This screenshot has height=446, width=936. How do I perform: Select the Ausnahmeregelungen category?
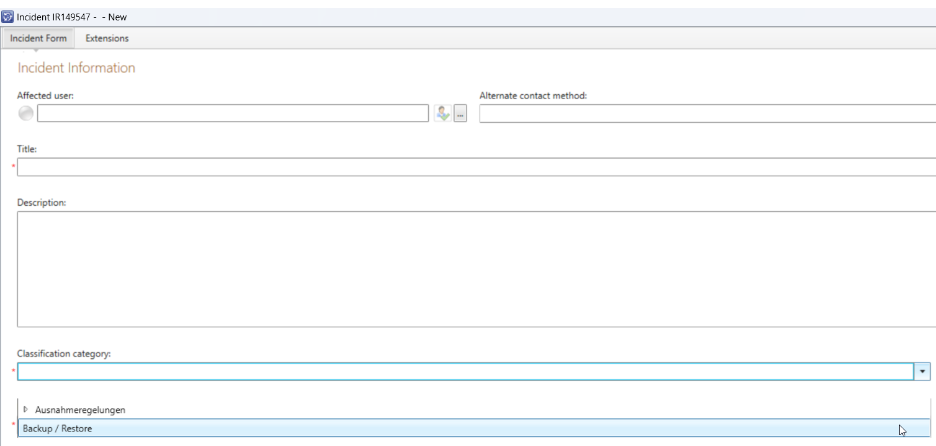[x=80, y=410]
